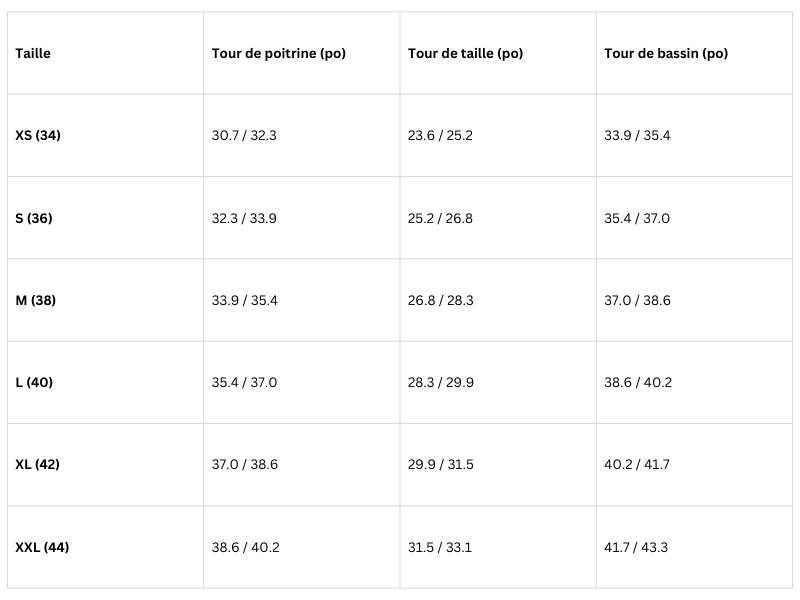Click the 33.9 / 35.4 hip cell for XS
Image resolution: width=800 pixels, height=600 pixels.
tap(637, 135)
